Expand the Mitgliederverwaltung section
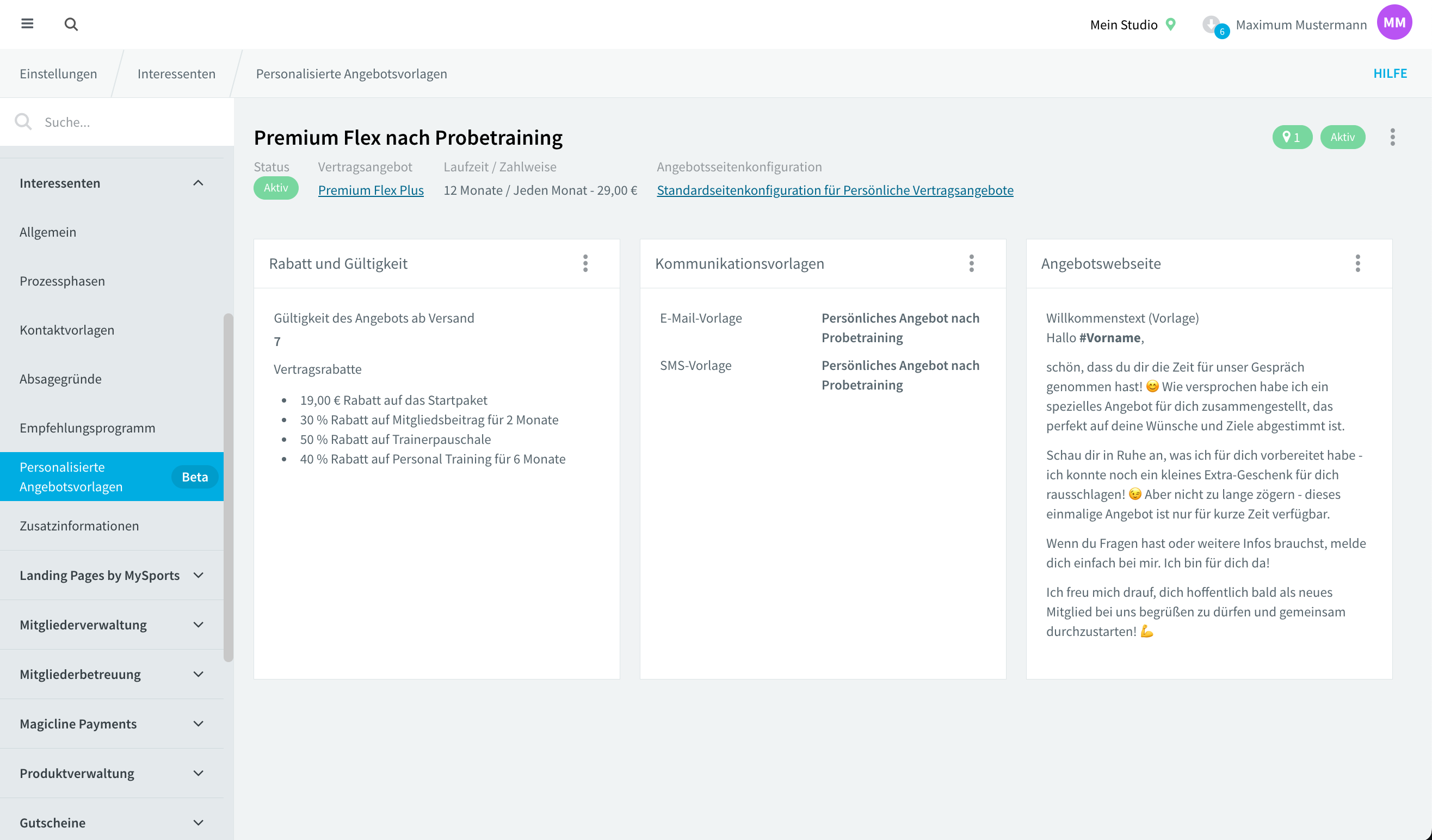This screenshot has height=840, width=1432. 197,625
